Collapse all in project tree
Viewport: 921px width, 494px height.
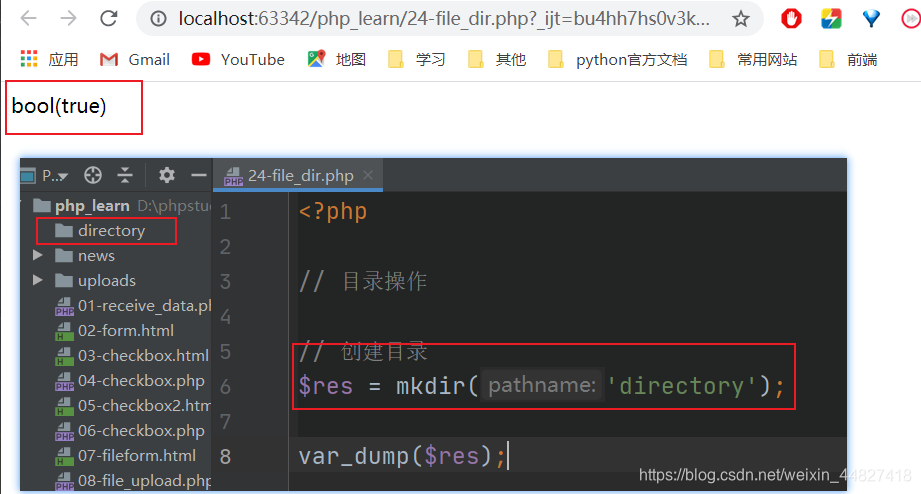pyautogui.click(x=125, y=175)
